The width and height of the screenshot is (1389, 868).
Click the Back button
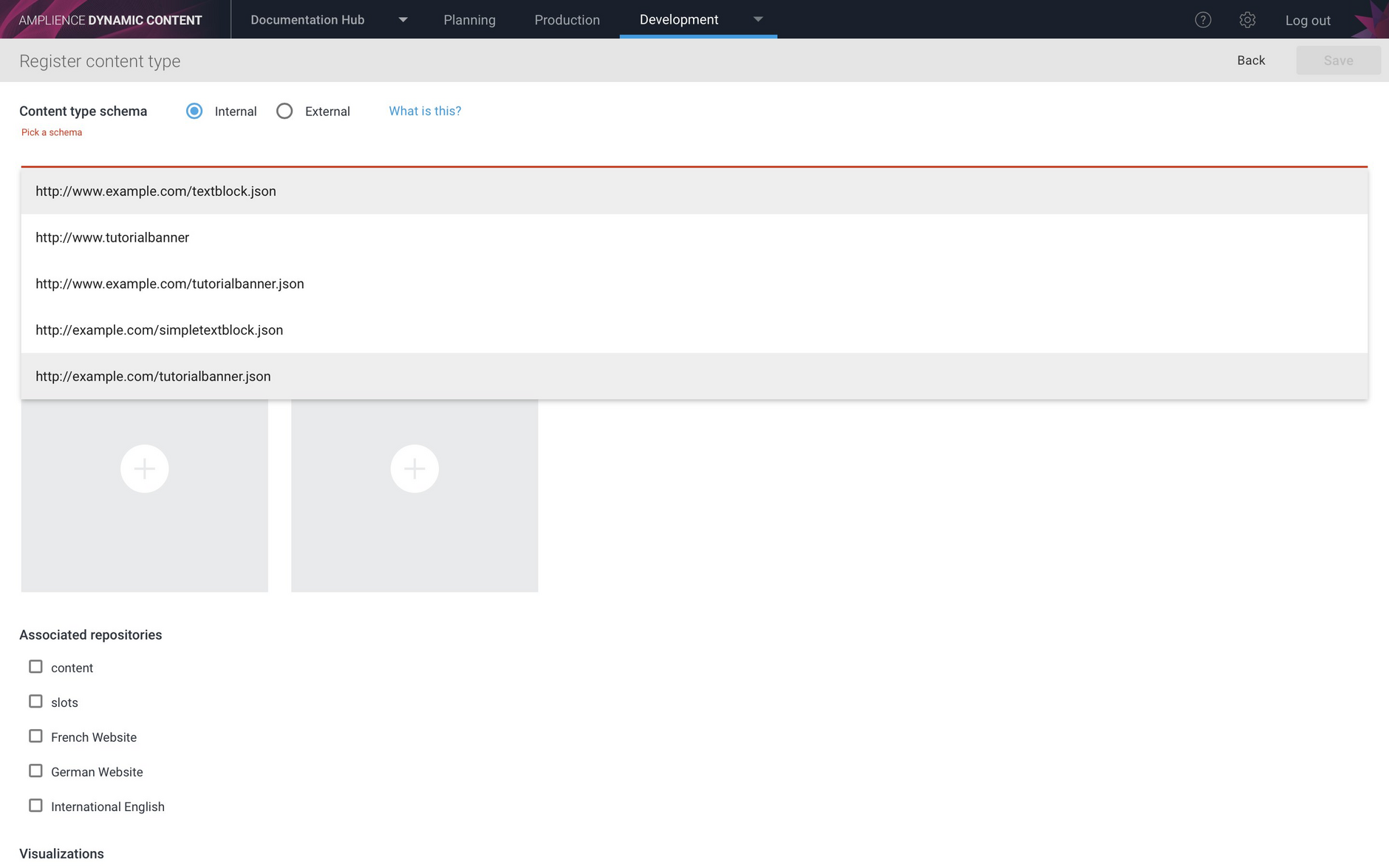[x=1251, y=60]
